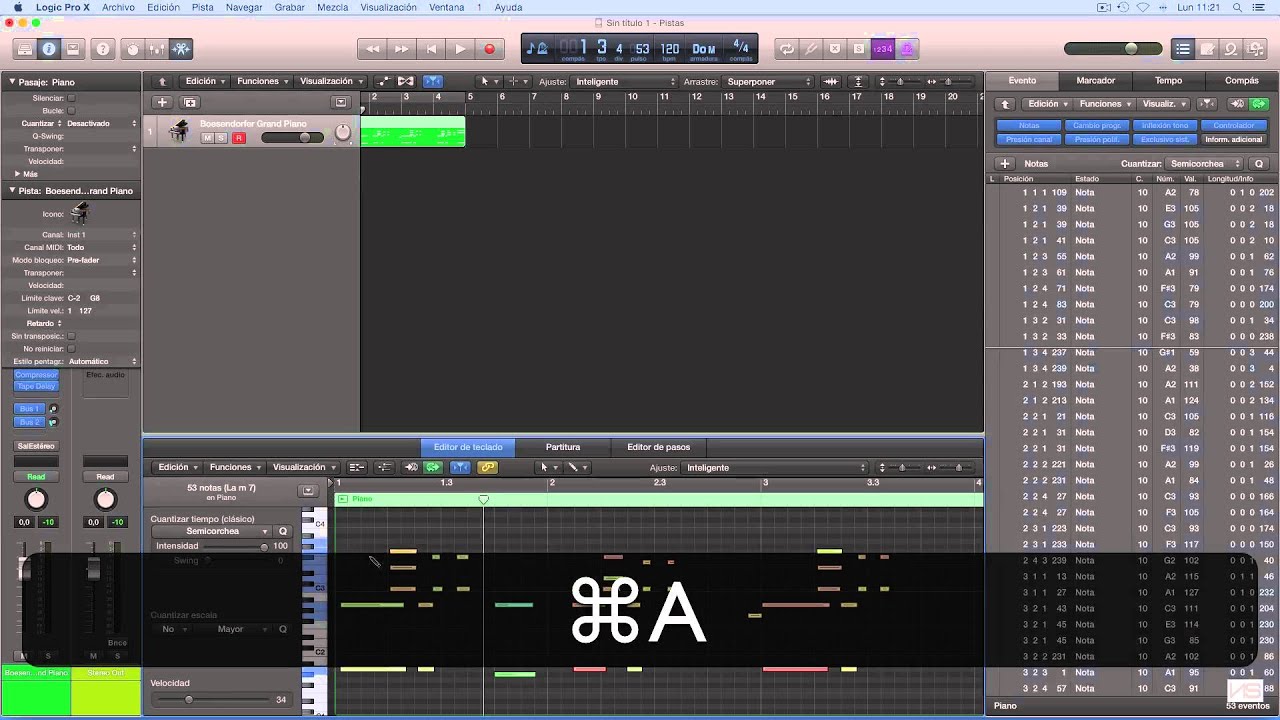
Task: Toggle the Editors scissors icon
Action: click(x=181, y=48)
